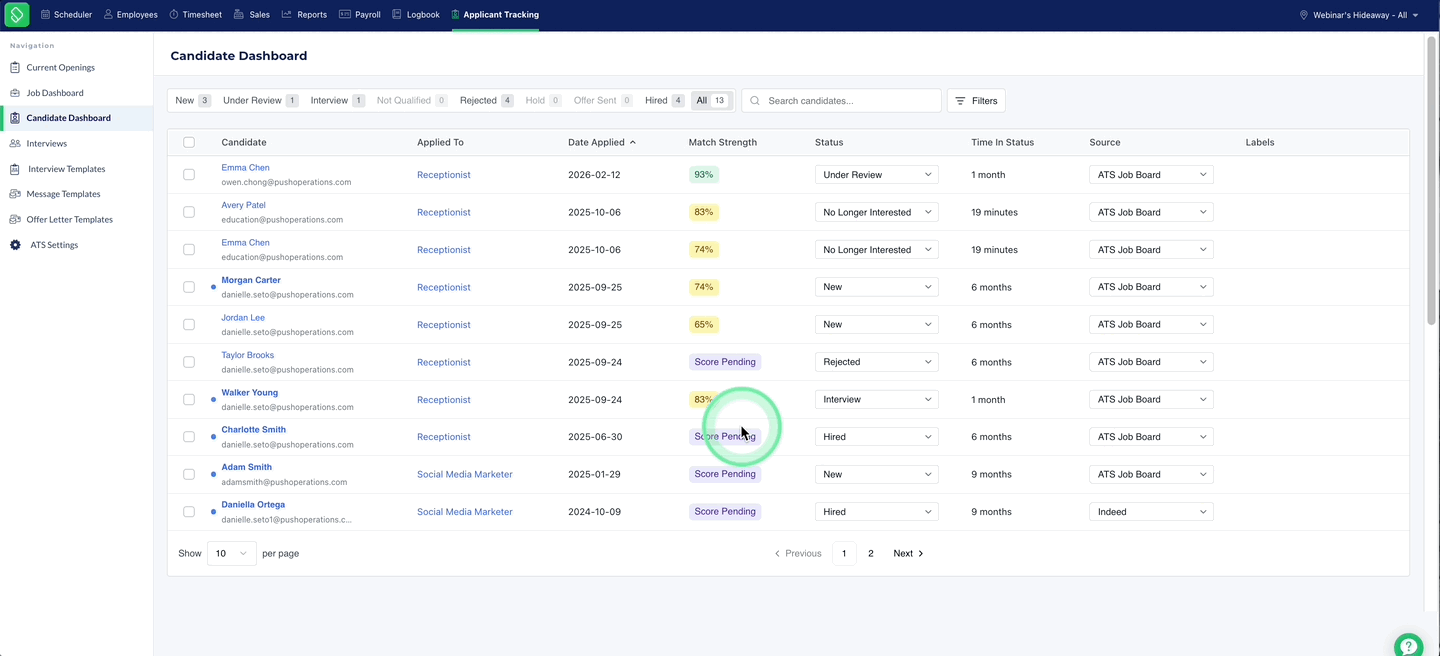
Task: Switch to the Rejected candidates tab
Action: 486,101
